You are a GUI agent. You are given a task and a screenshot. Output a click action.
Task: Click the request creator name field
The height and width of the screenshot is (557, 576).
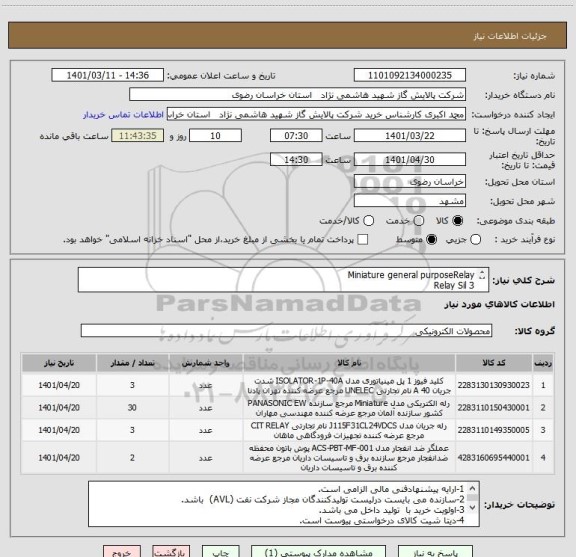316,114
